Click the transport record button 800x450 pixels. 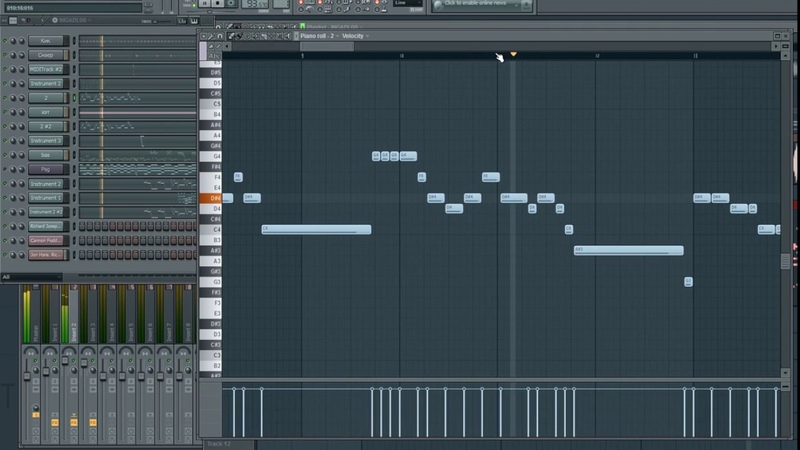231,3
